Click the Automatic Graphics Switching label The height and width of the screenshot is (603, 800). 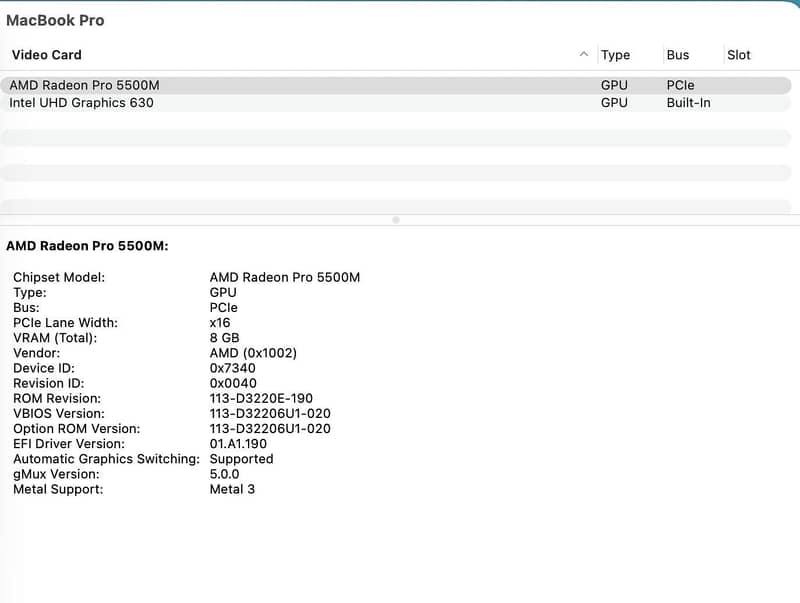107,459
